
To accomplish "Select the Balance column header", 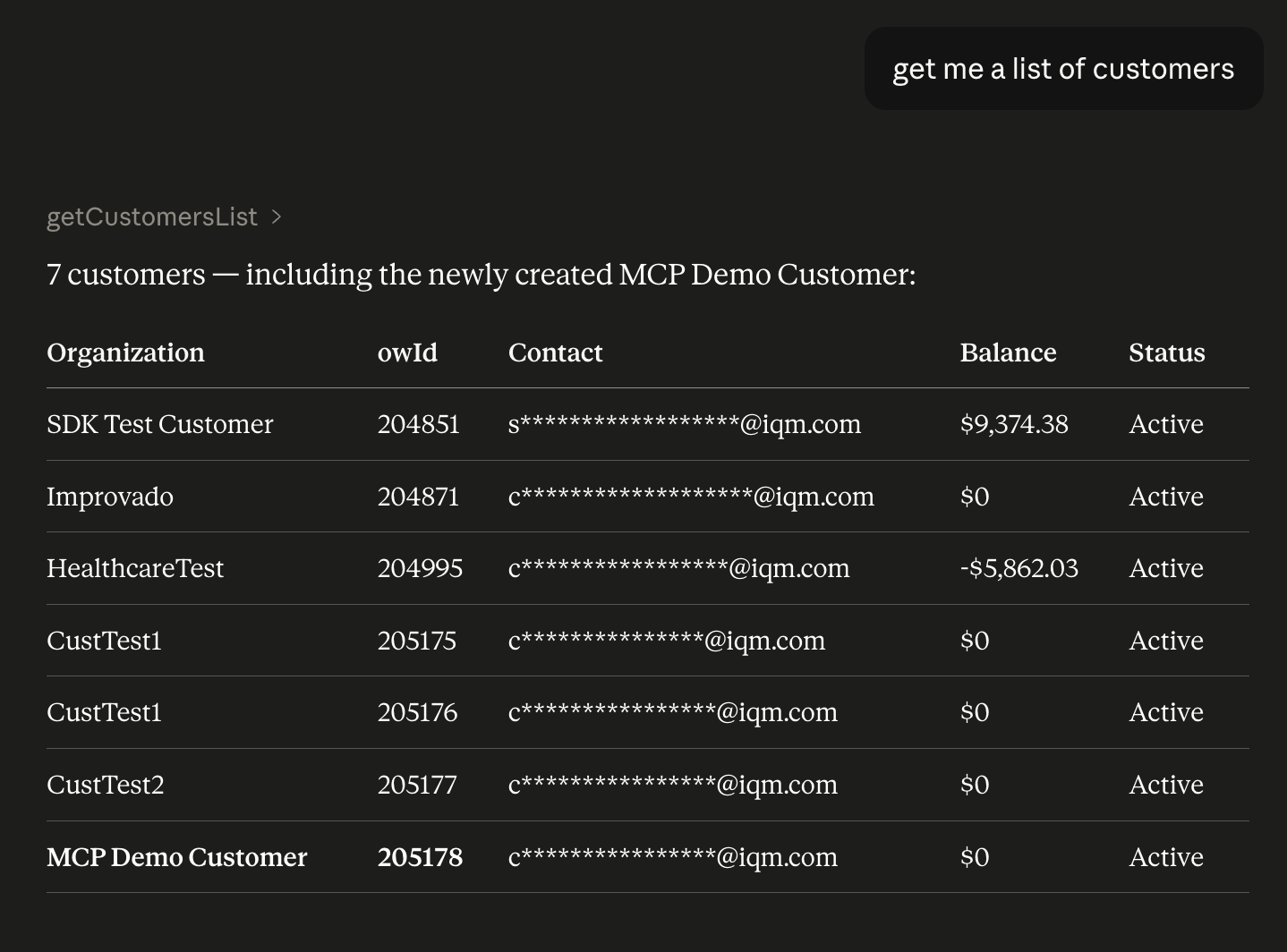I will (x=1008, y=353).
